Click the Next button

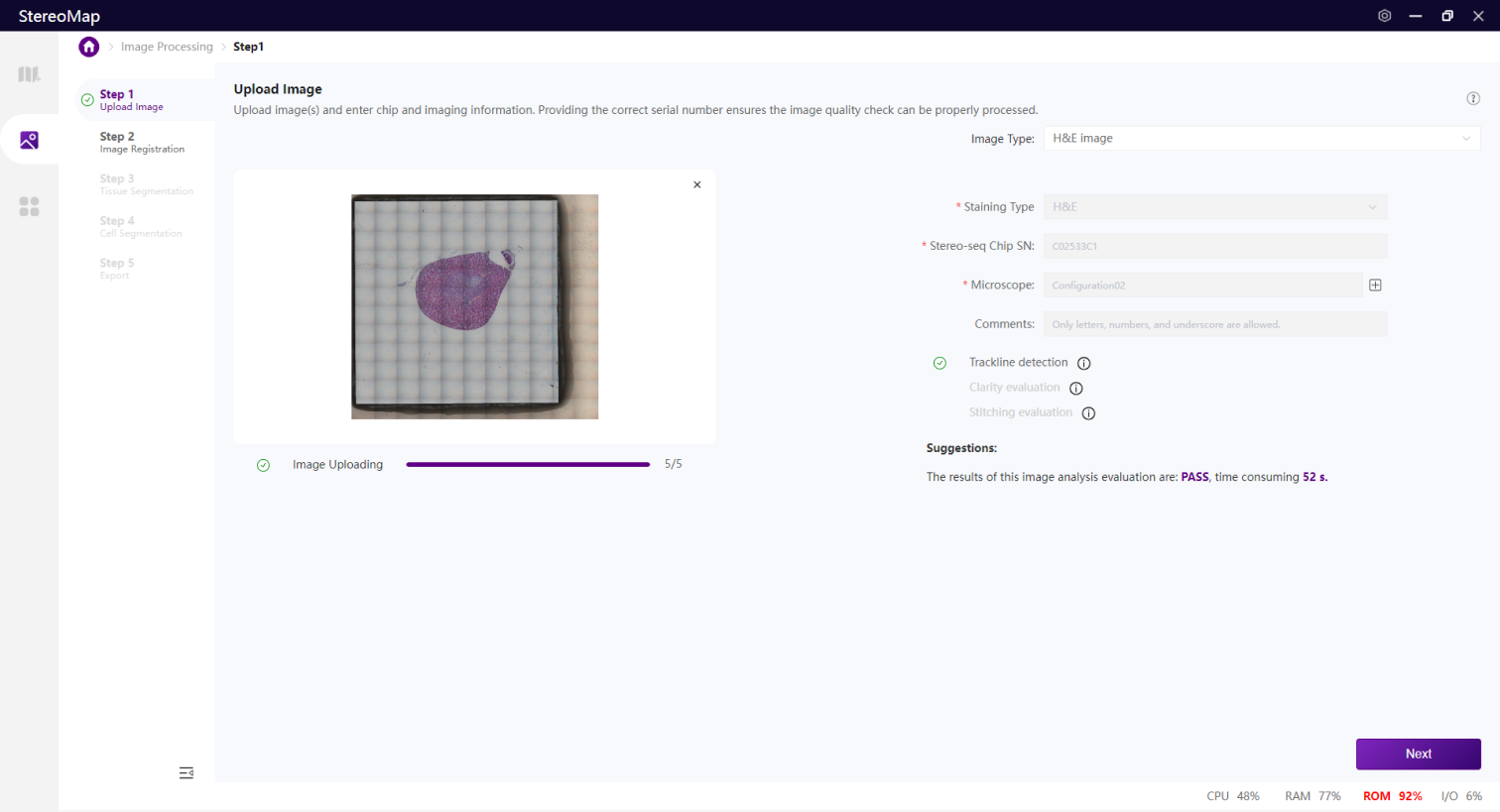[1418, 754]
